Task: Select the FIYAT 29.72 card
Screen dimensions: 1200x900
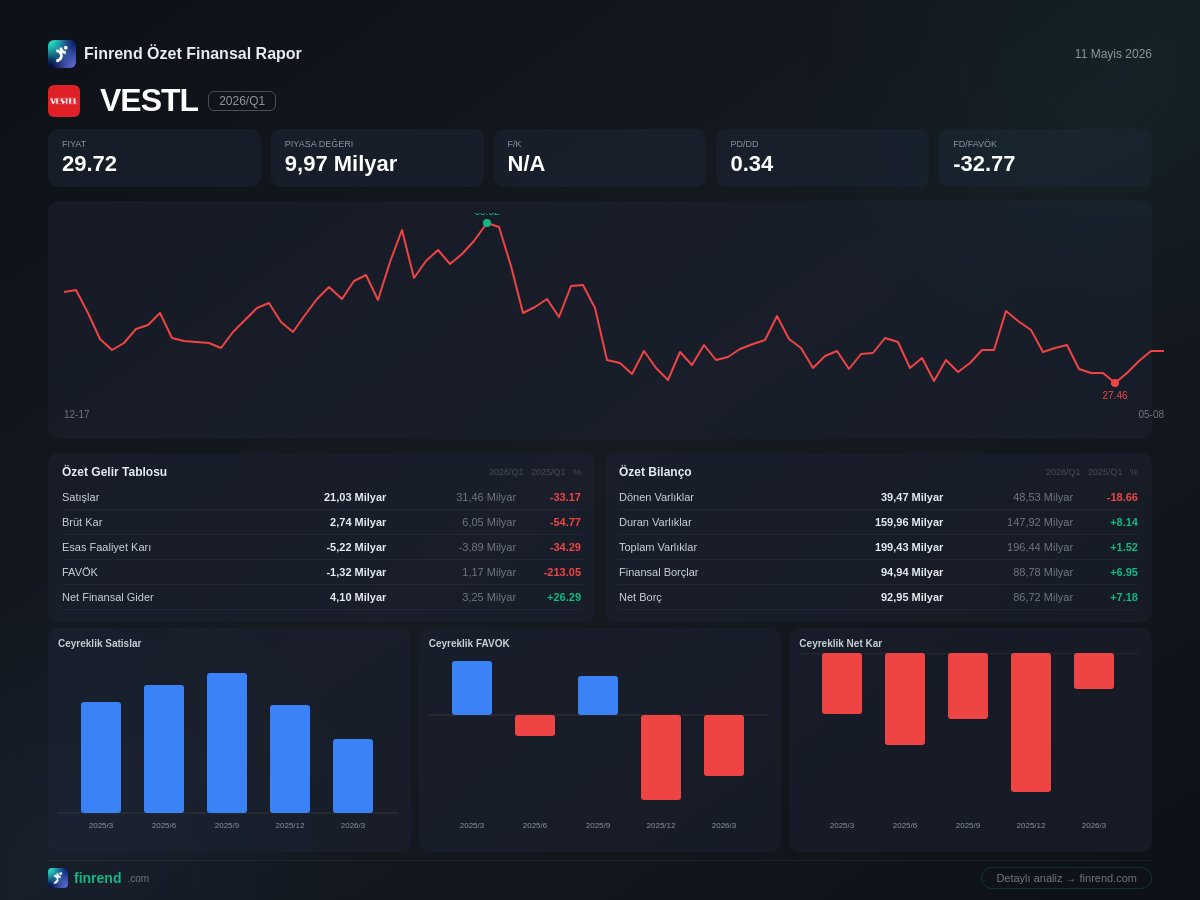Action: tap(154, 158)
